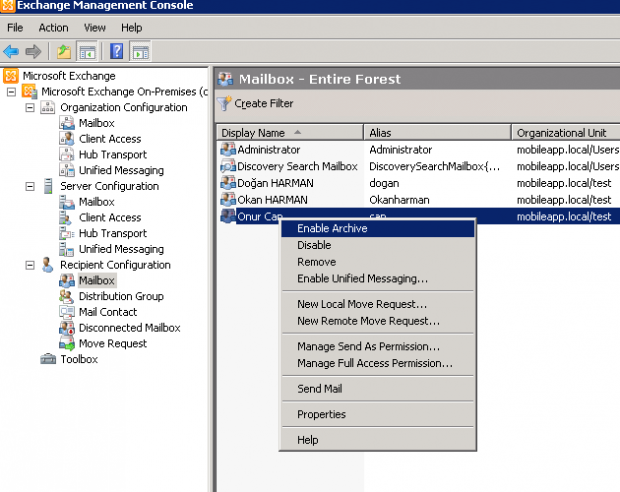Click the Okan HARMAN mailbox row icon
The width and height of the screenshot is (620, 492).
point(228,200)
